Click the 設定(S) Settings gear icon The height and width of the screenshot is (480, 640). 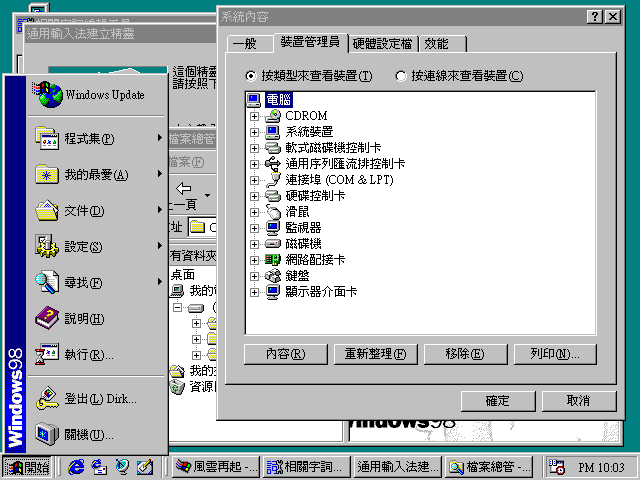point(47,246)
